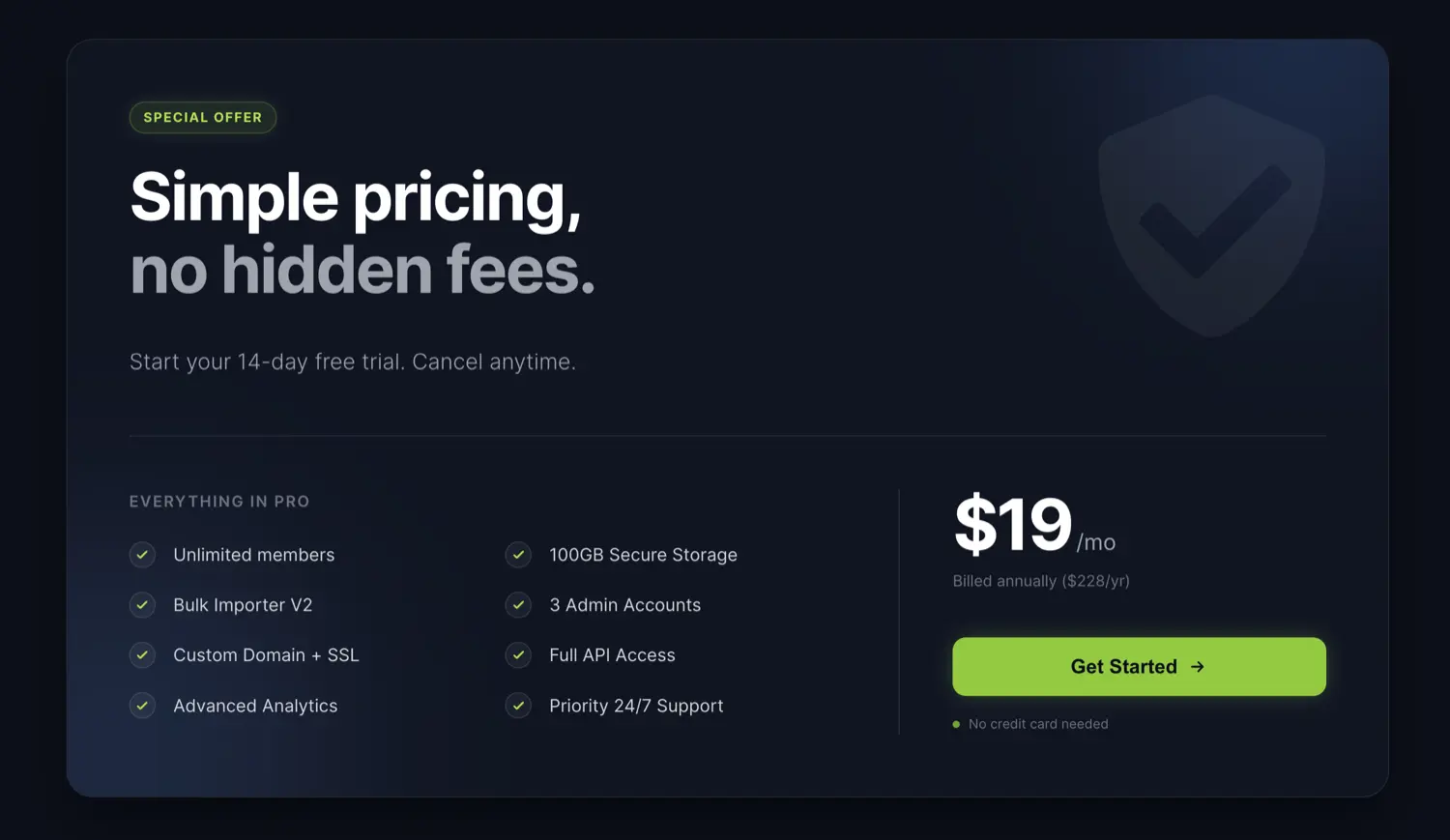Click the /mo suffix next to the price
Screen dimensions: 1450x840
(x=1096, y=542)
